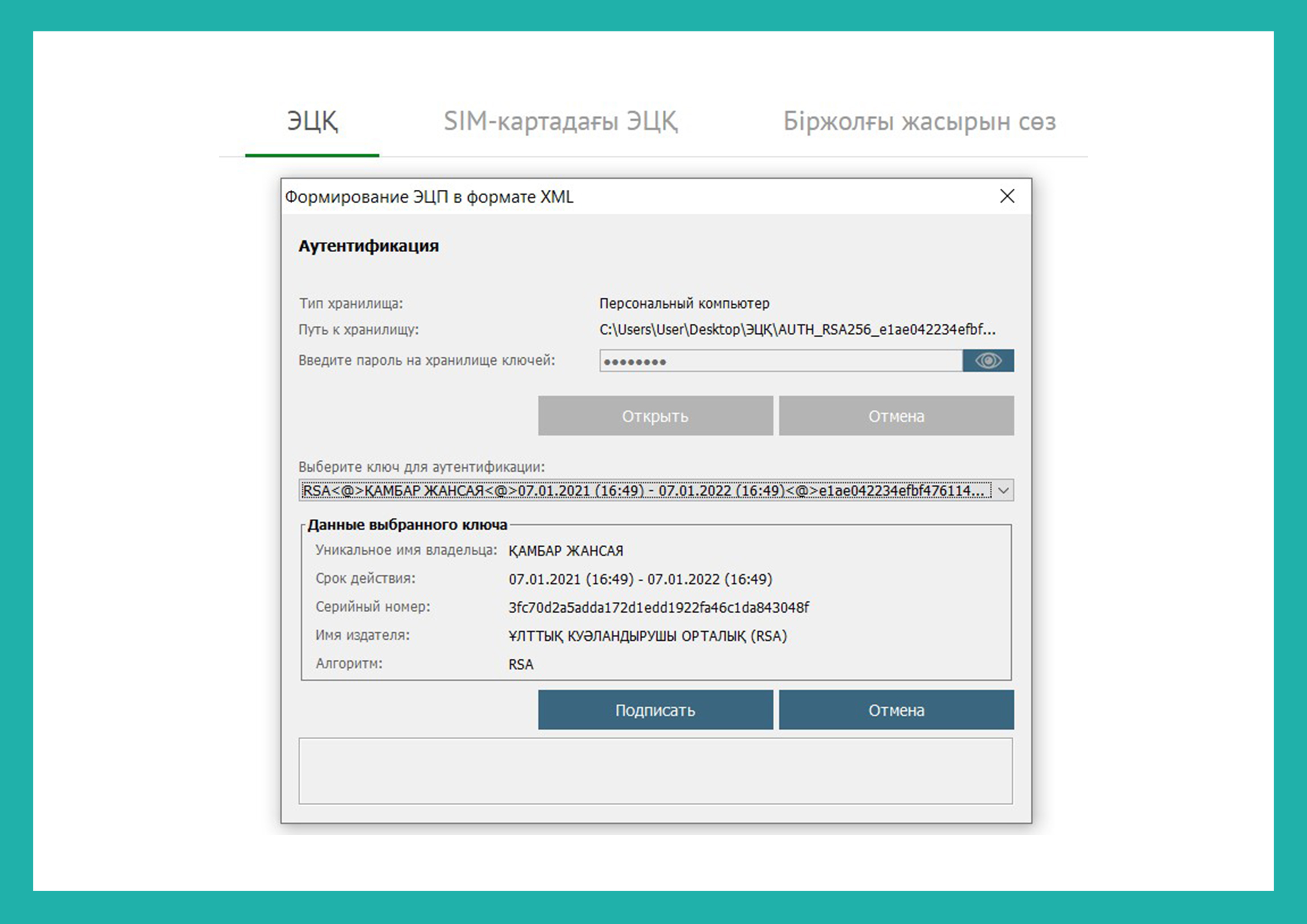Toggle password visibility eye icon

[988, 360]
